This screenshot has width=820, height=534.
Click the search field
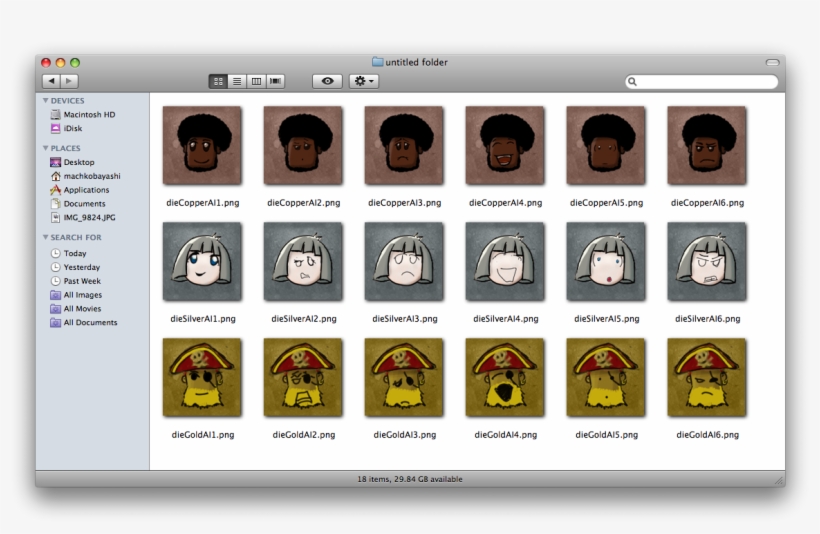701,82
